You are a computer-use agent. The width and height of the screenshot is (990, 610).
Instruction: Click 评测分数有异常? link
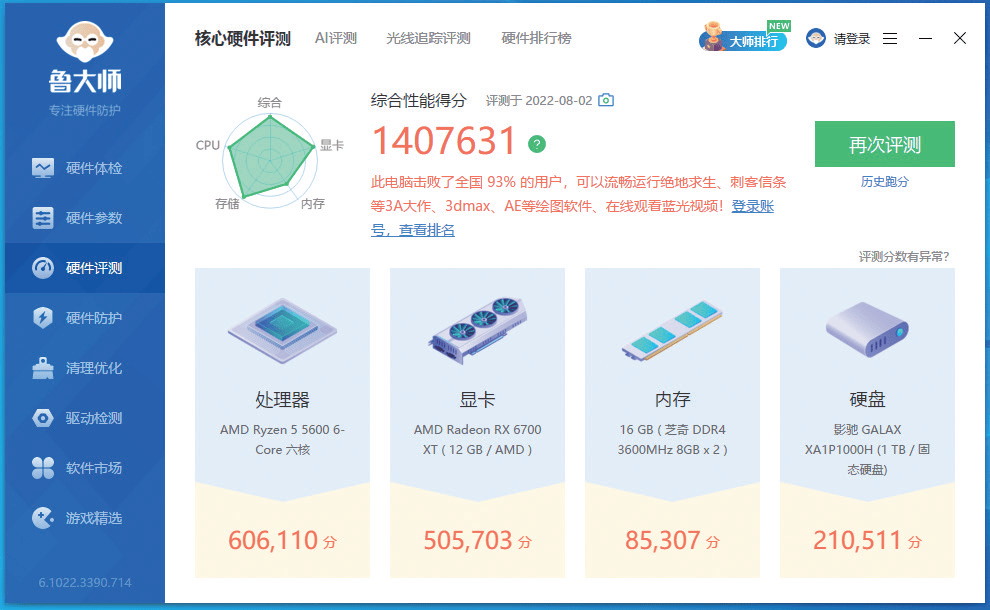(x=903, y=257)
